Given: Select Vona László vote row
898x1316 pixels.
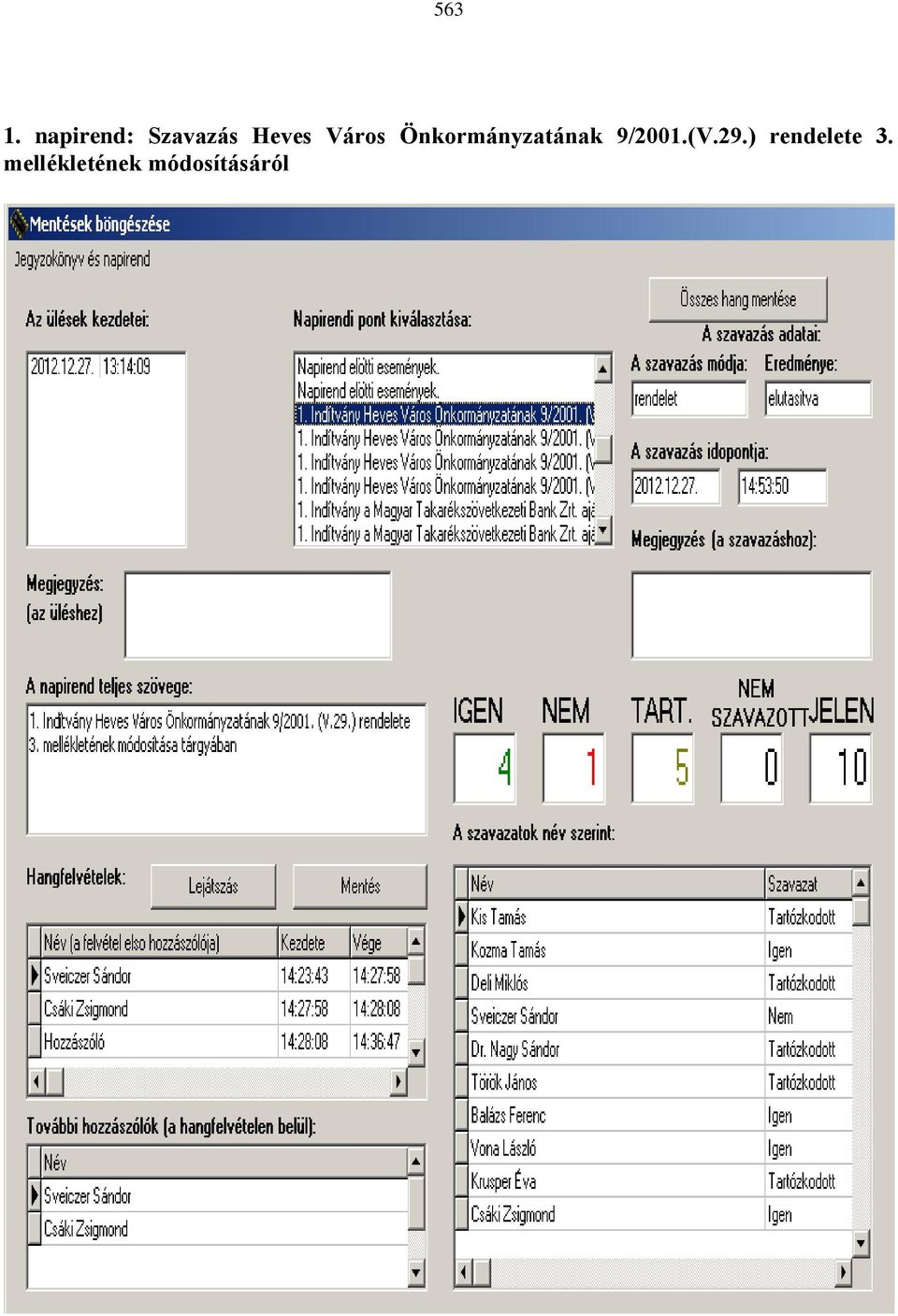Looking at the screenshot, I should coord(659,1149).
